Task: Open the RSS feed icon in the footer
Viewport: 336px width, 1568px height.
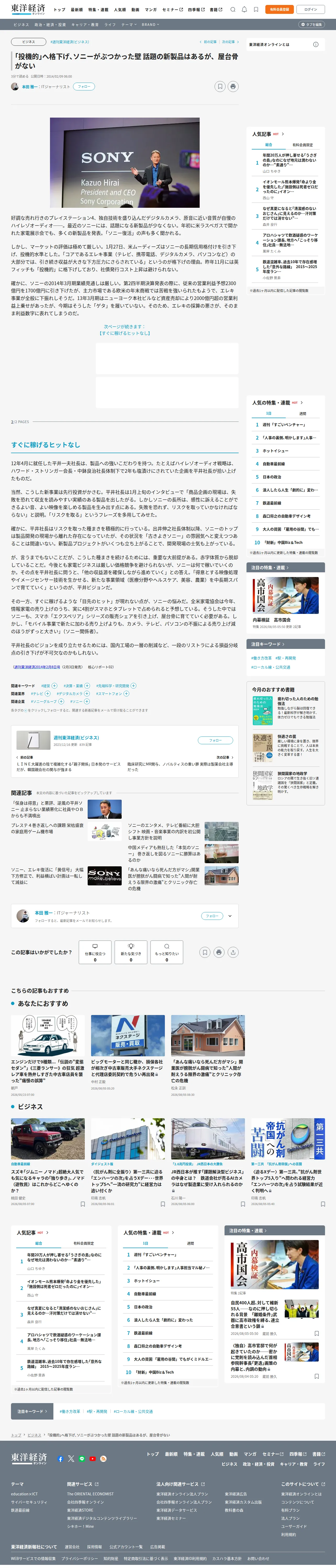Action: (x=104, y=1459)
